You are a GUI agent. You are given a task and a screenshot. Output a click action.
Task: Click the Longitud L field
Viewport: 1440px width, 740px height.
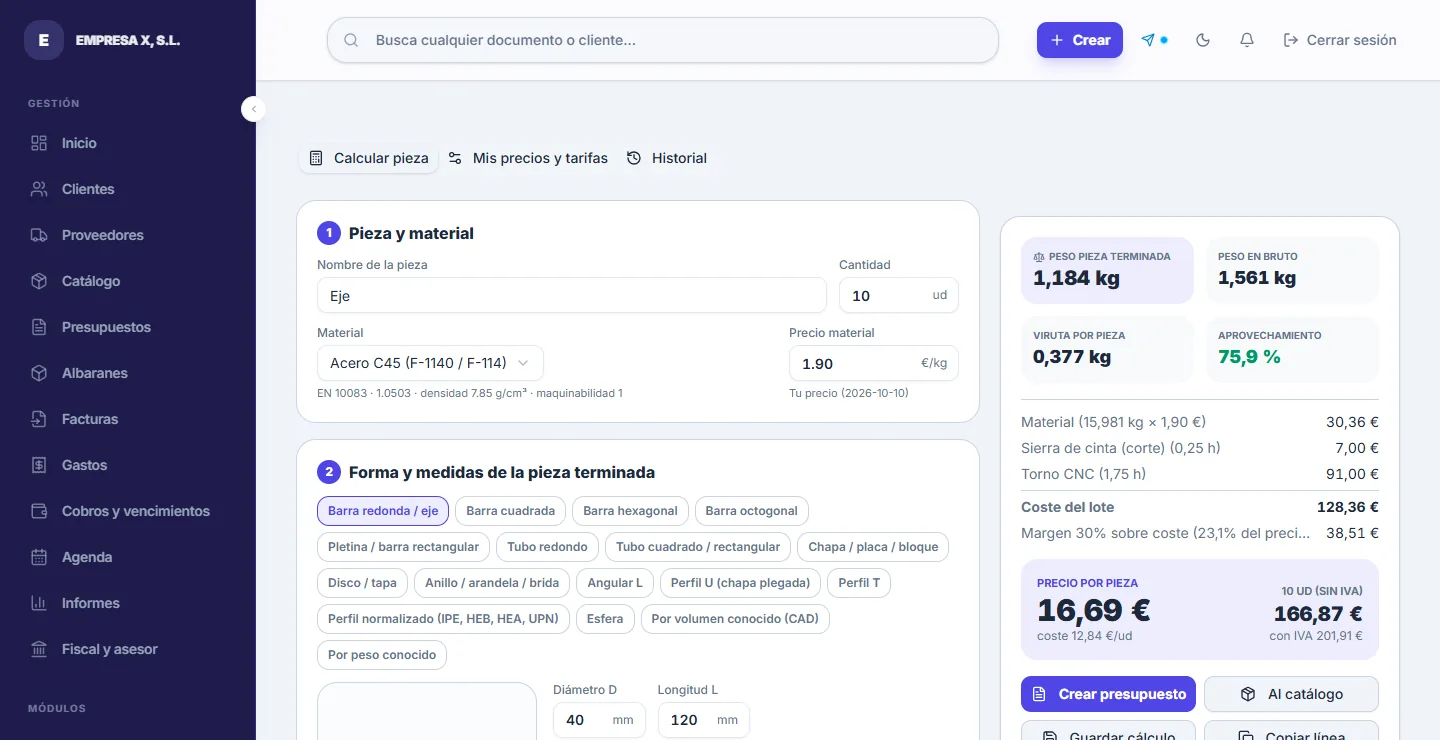pos(704,720)
